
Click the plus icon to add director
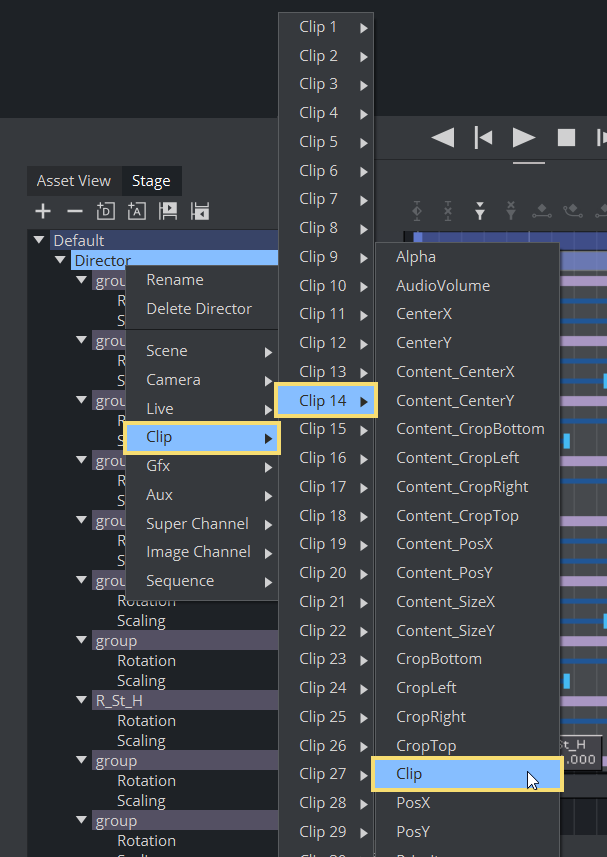pyautogui.click(x=42, y=211)
